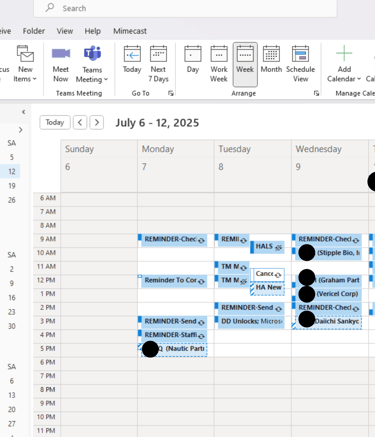Select date 19 in mini calendar

click(12, 186)
